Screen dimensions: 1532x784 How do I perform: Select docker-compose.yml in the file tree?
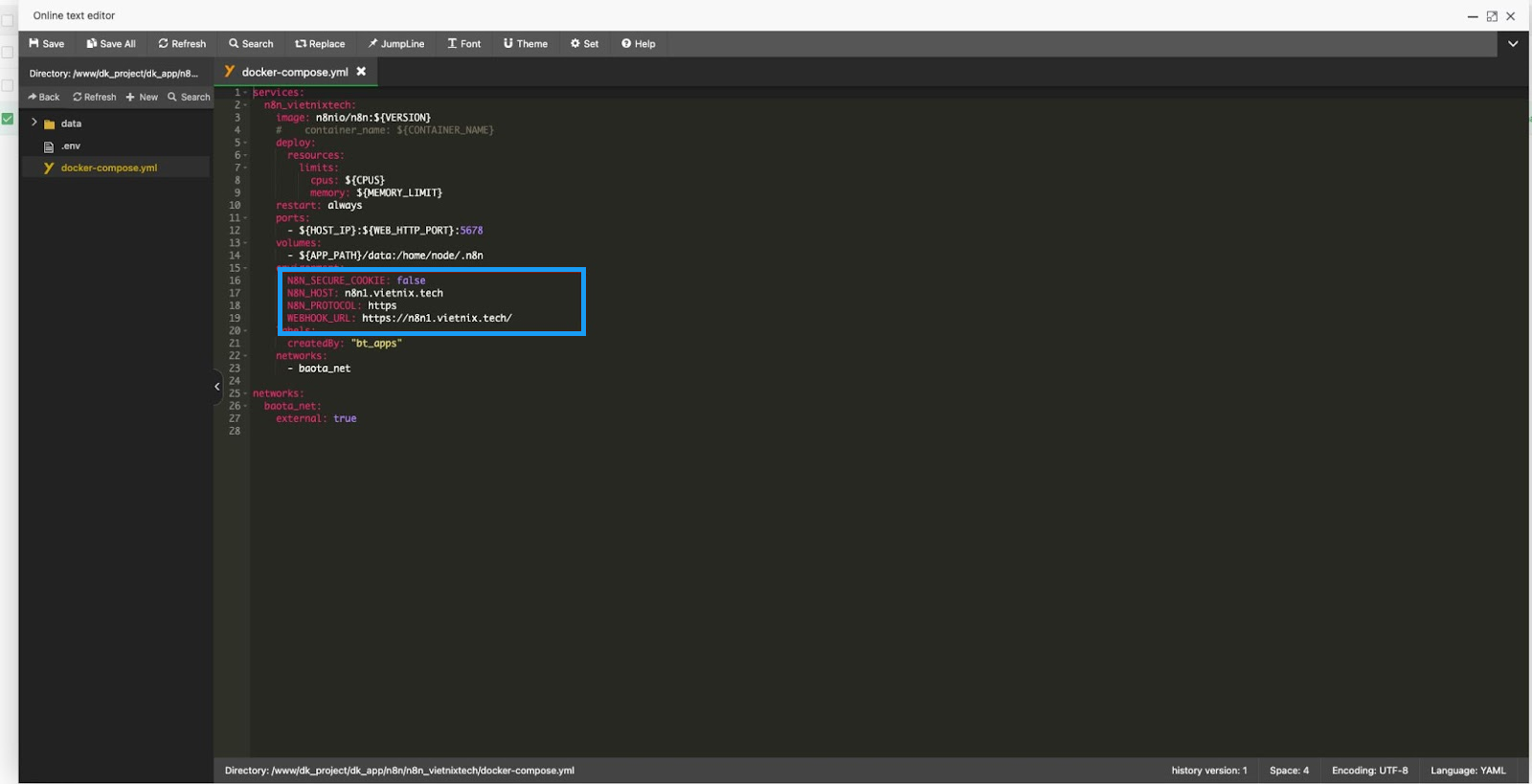click(108, 168)
